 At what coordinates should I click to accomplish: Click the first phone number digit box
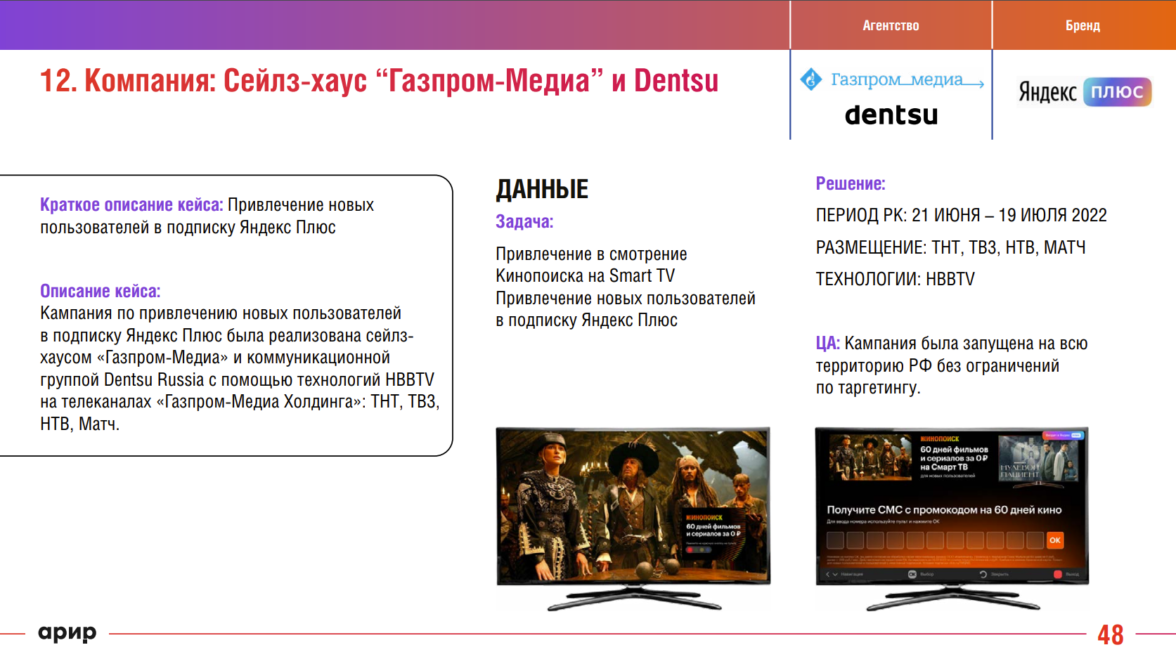coord(835,540)
